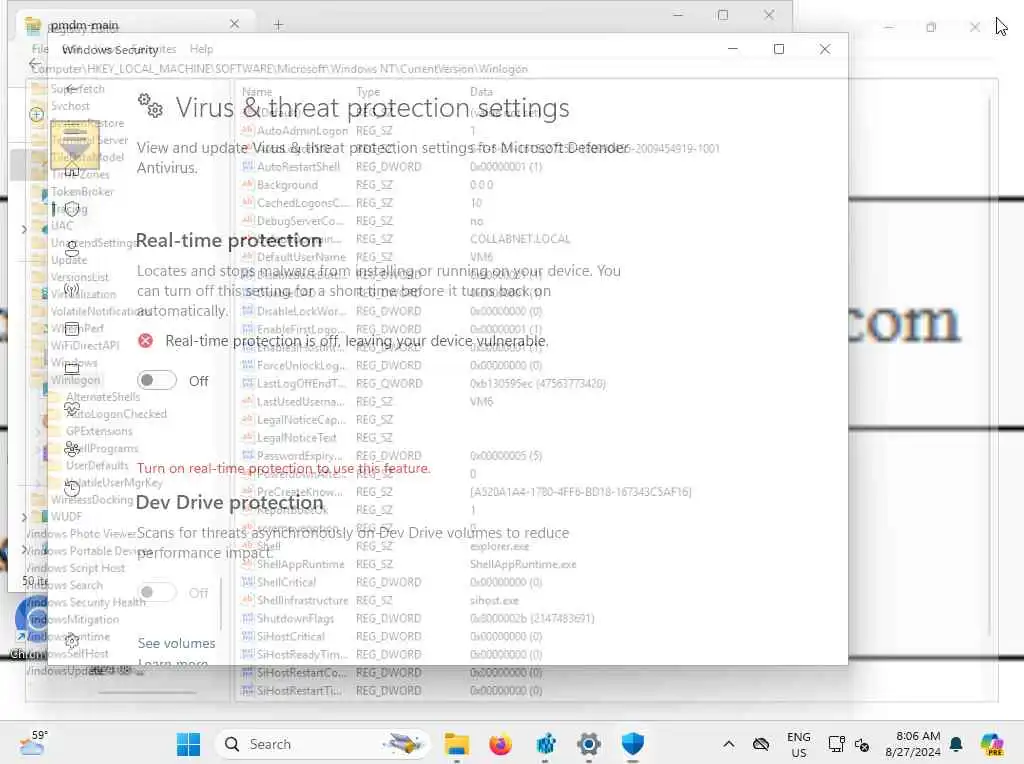Select the Virus & threat protection shield icon
Image resolution: width=1024 pixels, height=764 pixels.
click(x=72, y=209)
